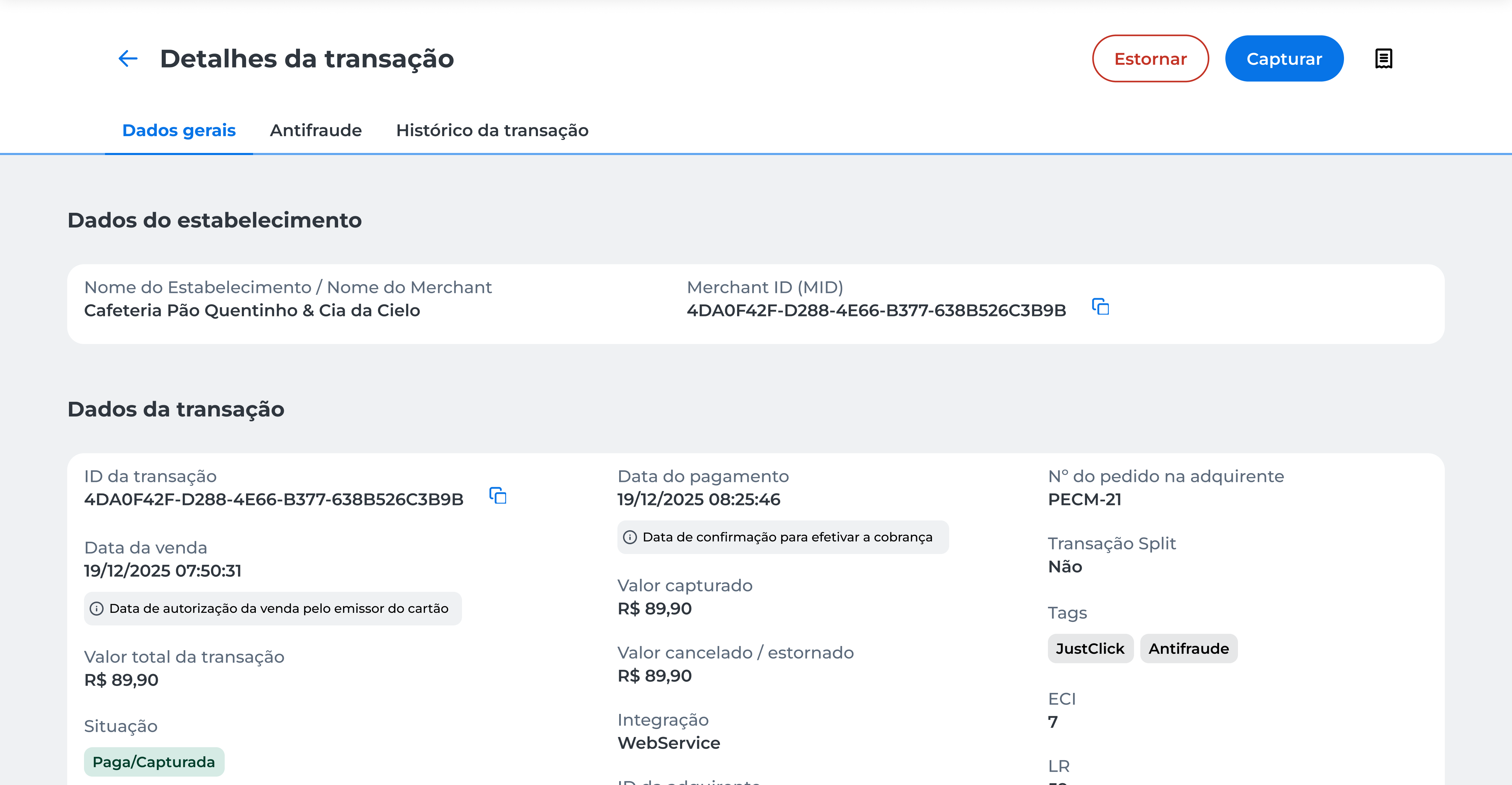Copy the ID da transação value
1512x785 pixels.
click(498, 496)
